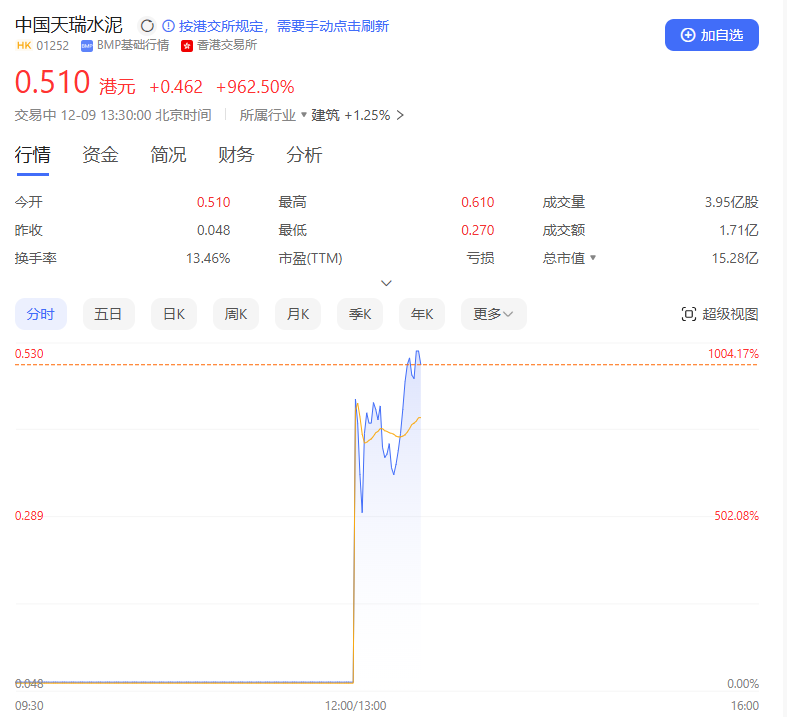Image resolution: width=787 pixels, height=717 pixels.
Task: Expand more quote details chevron
Action: point(387,283)
